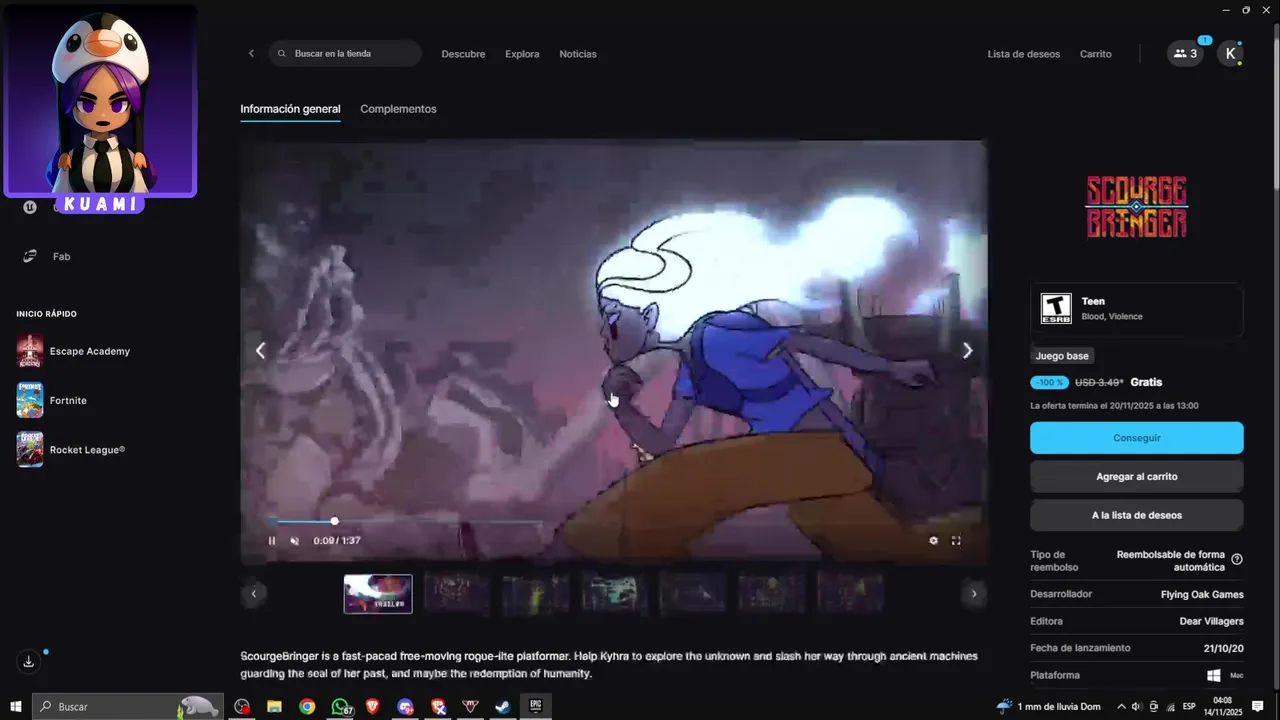Image resolution: width=1280 pixels, height=720 pixels.
Task: Click the ESP language indicator
Action: click(x=1189, y=707)
